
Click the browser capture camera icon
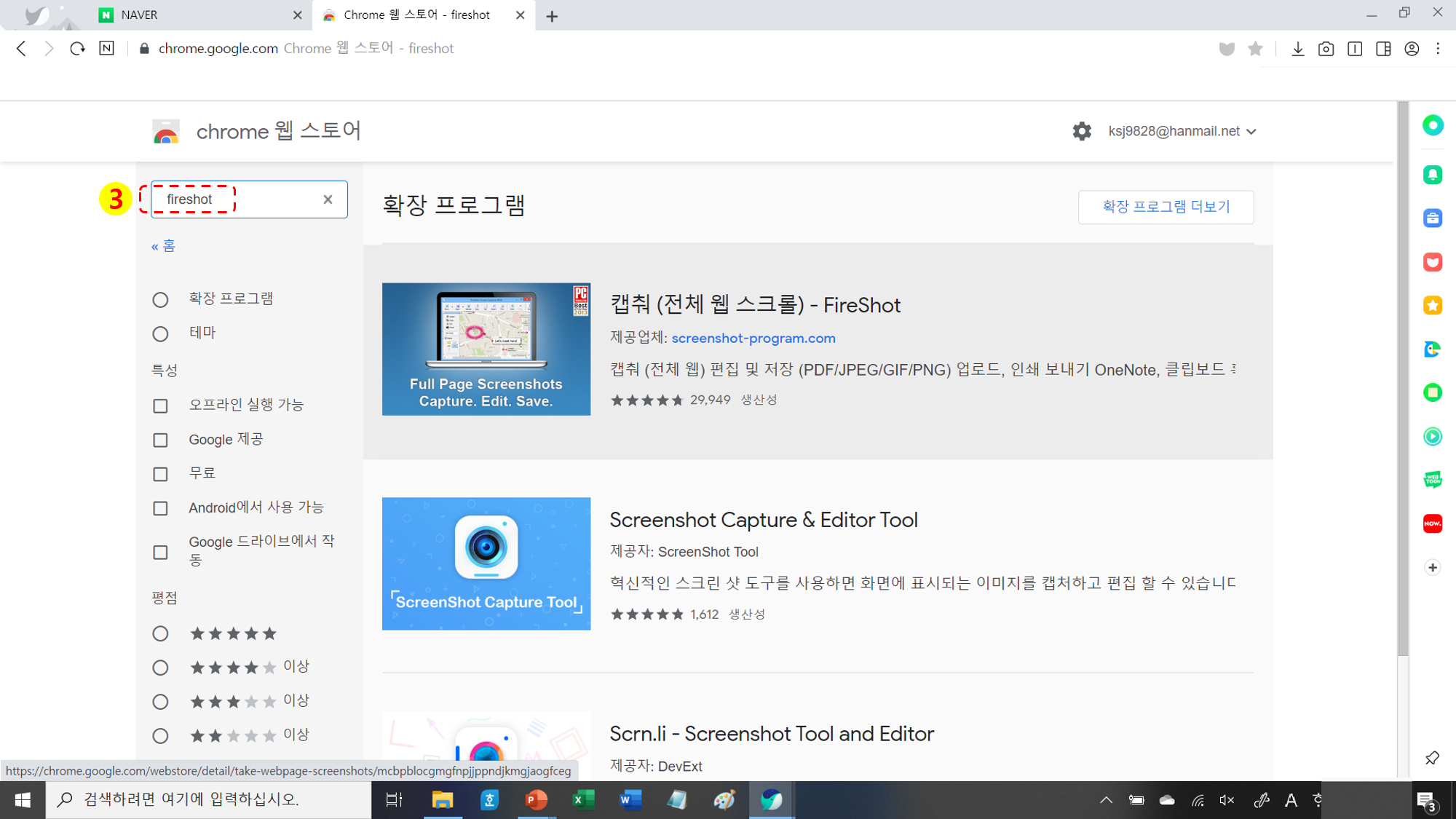[1326, 49]
